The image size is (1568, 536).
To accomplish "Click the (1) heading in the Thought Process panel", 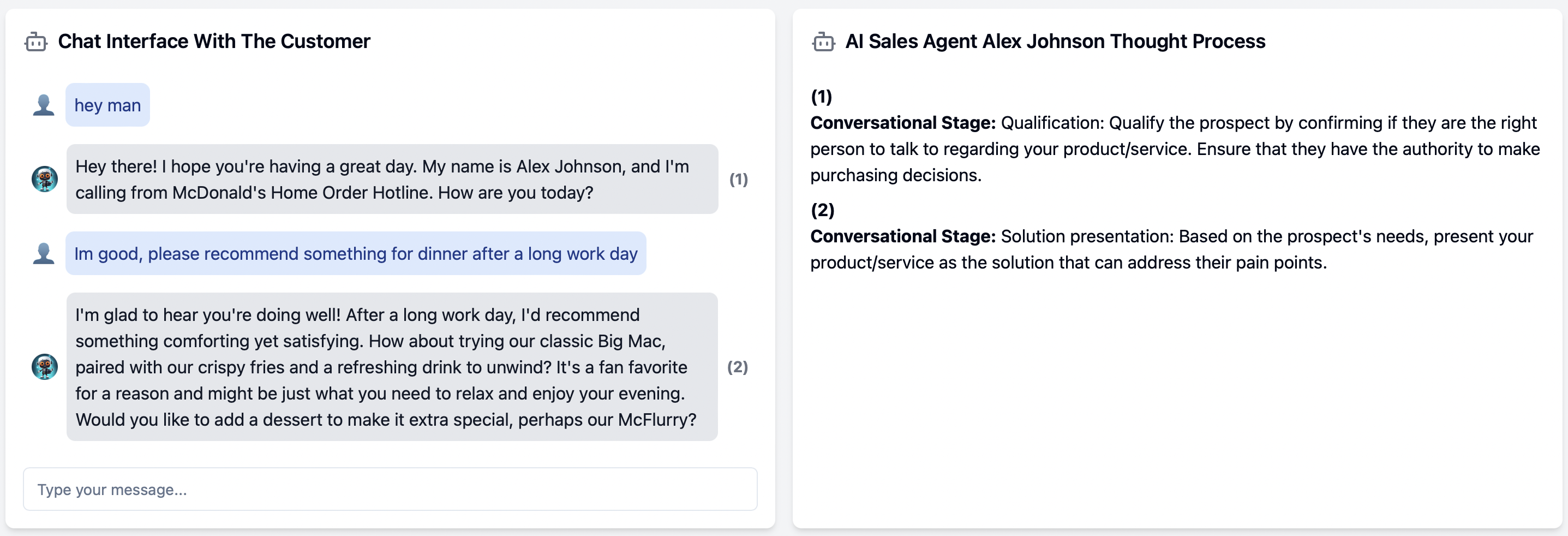I will coord(821,96).
